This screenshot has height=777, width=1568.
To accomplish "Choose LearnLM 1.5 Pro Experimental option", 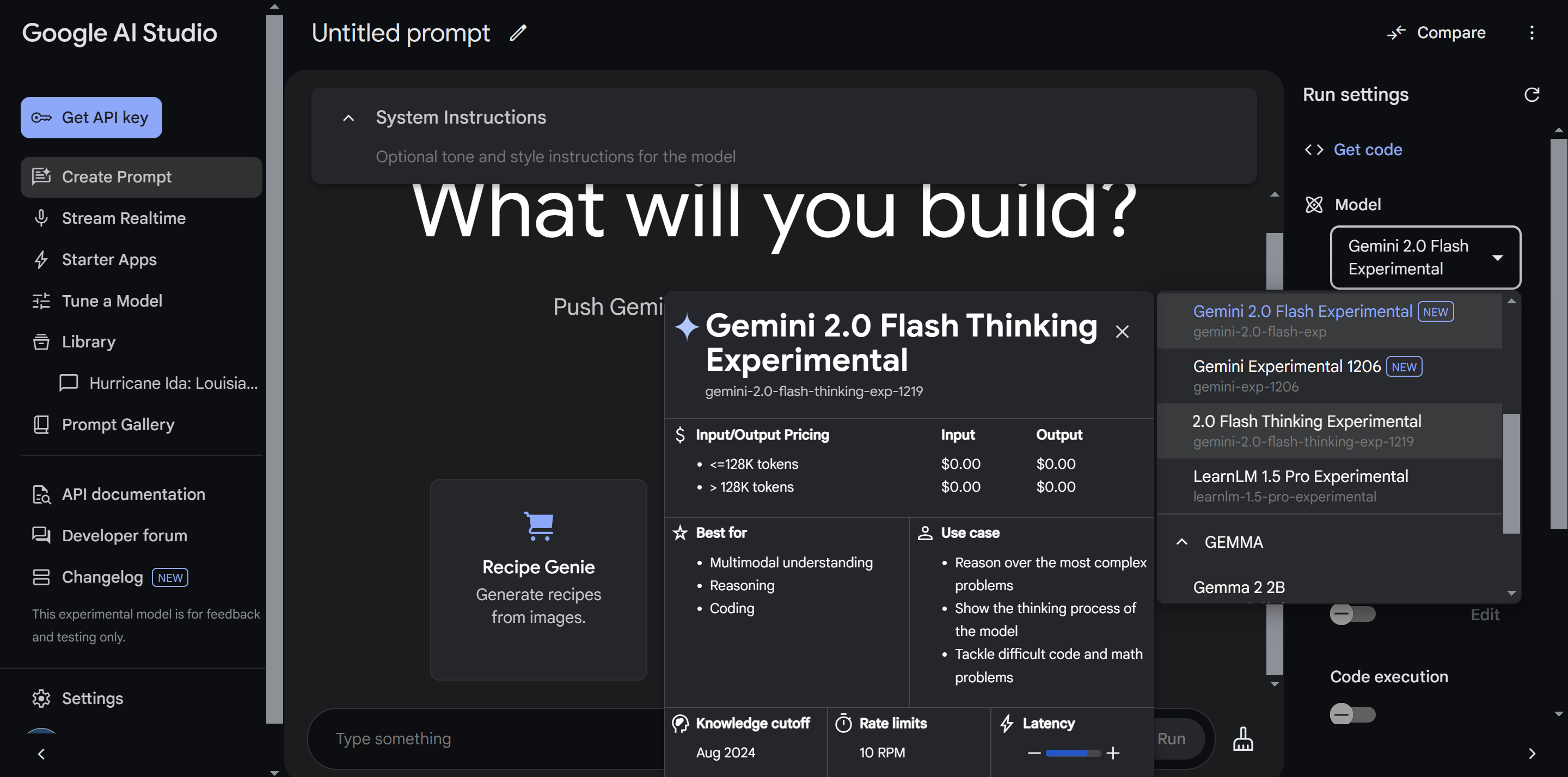I will [1330, 485].
